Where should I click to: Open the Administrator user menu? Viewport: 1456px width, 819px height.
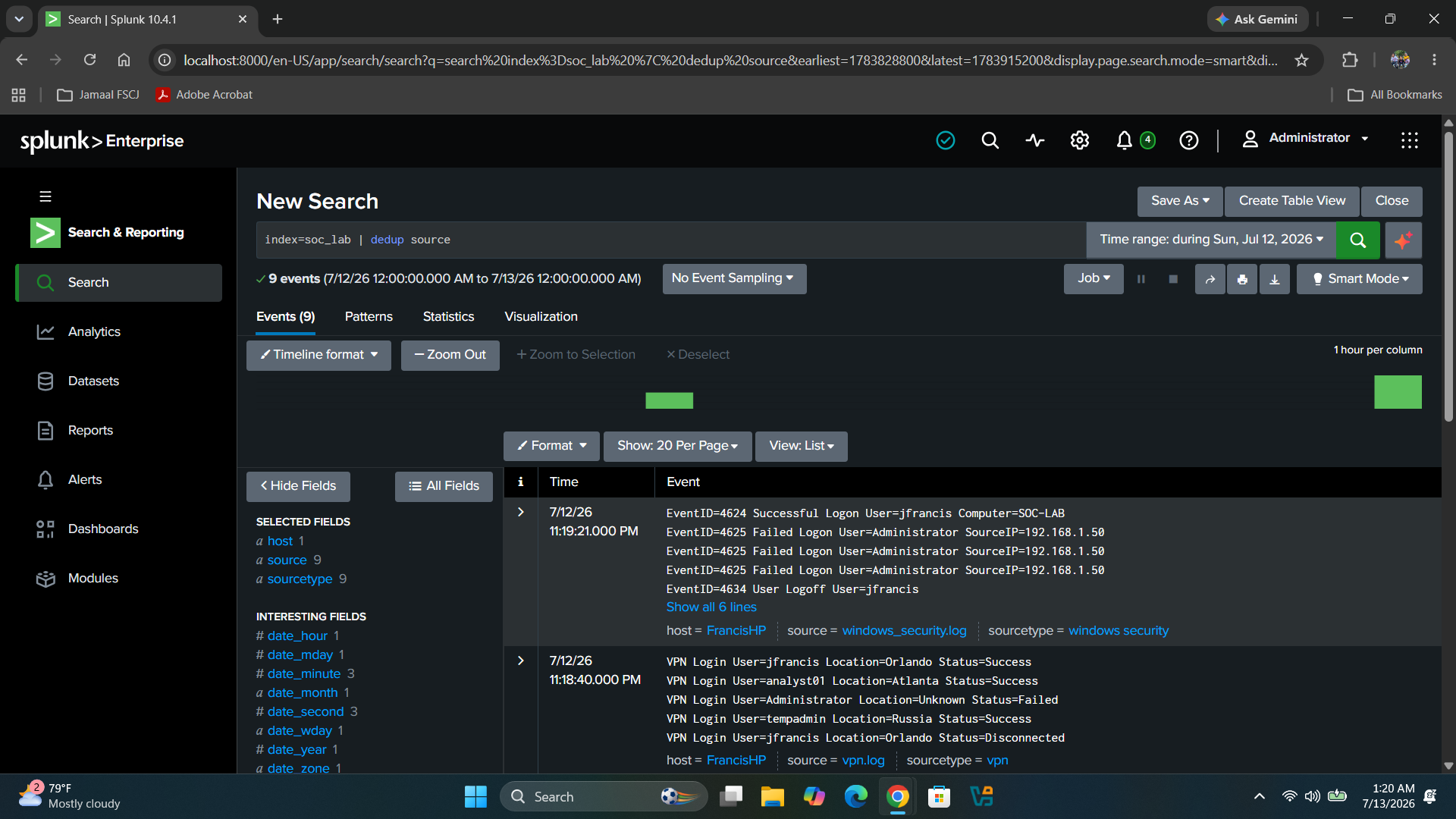tap(1305, 138)
